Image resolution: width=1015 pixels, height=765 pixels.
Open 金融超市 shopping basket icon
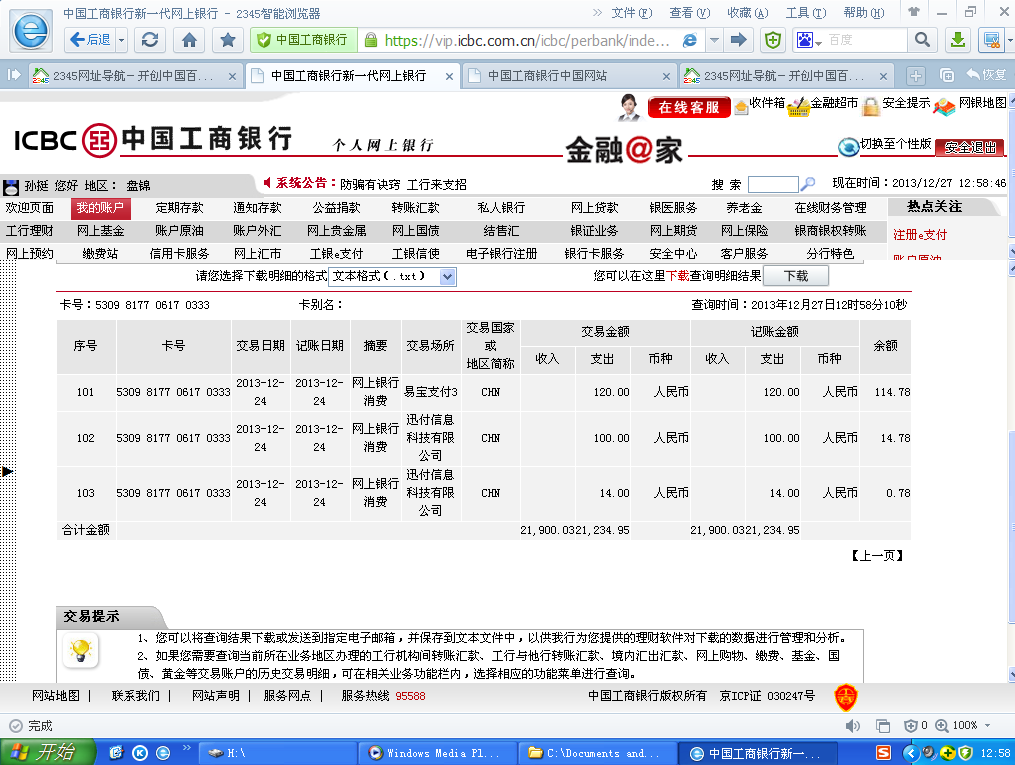799,105
